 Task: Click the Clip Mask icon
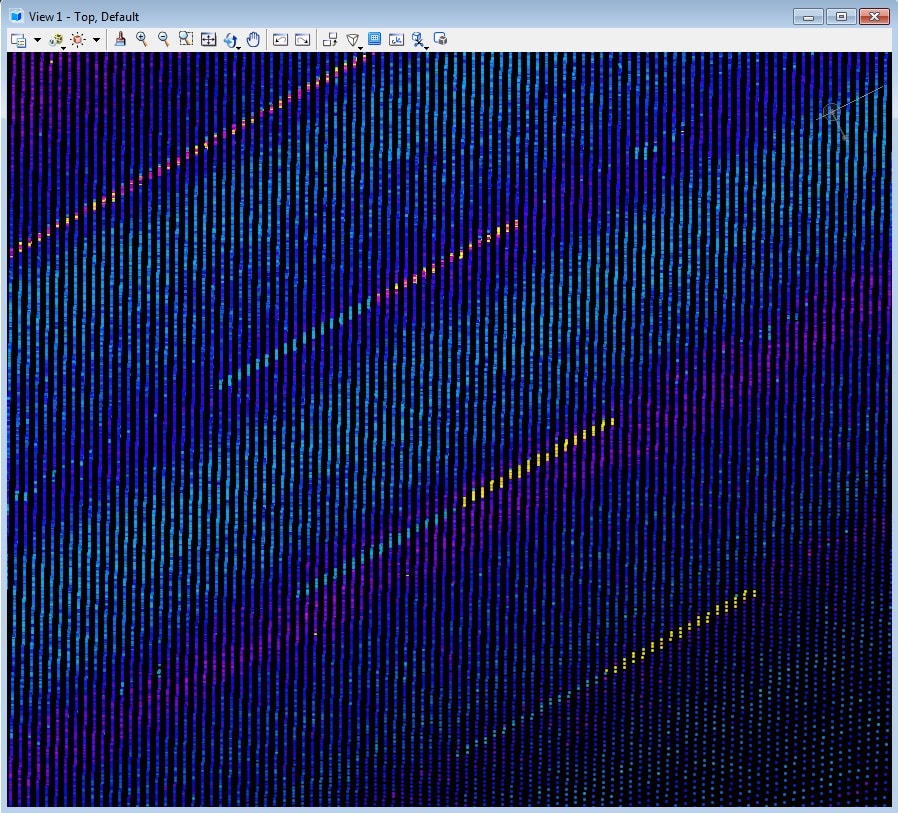click(396, 39)
